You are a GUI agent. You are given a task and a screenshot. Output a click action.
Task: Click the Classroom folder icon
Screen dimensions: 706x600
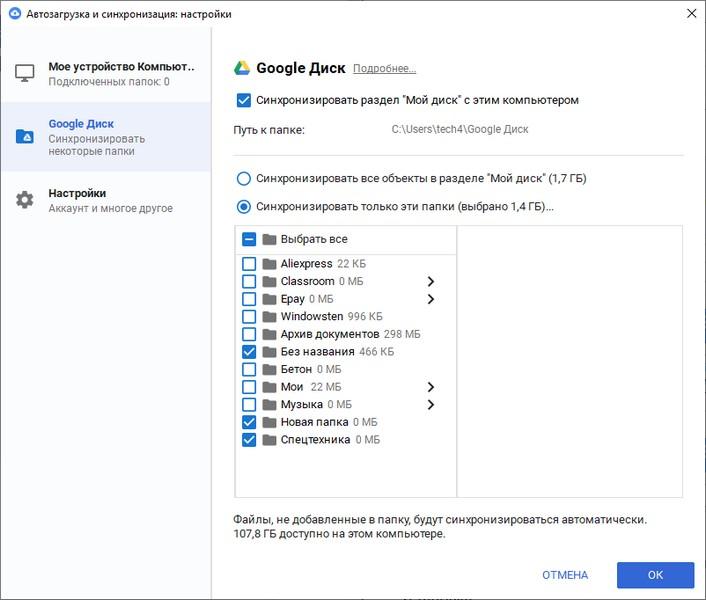point(269,281)
